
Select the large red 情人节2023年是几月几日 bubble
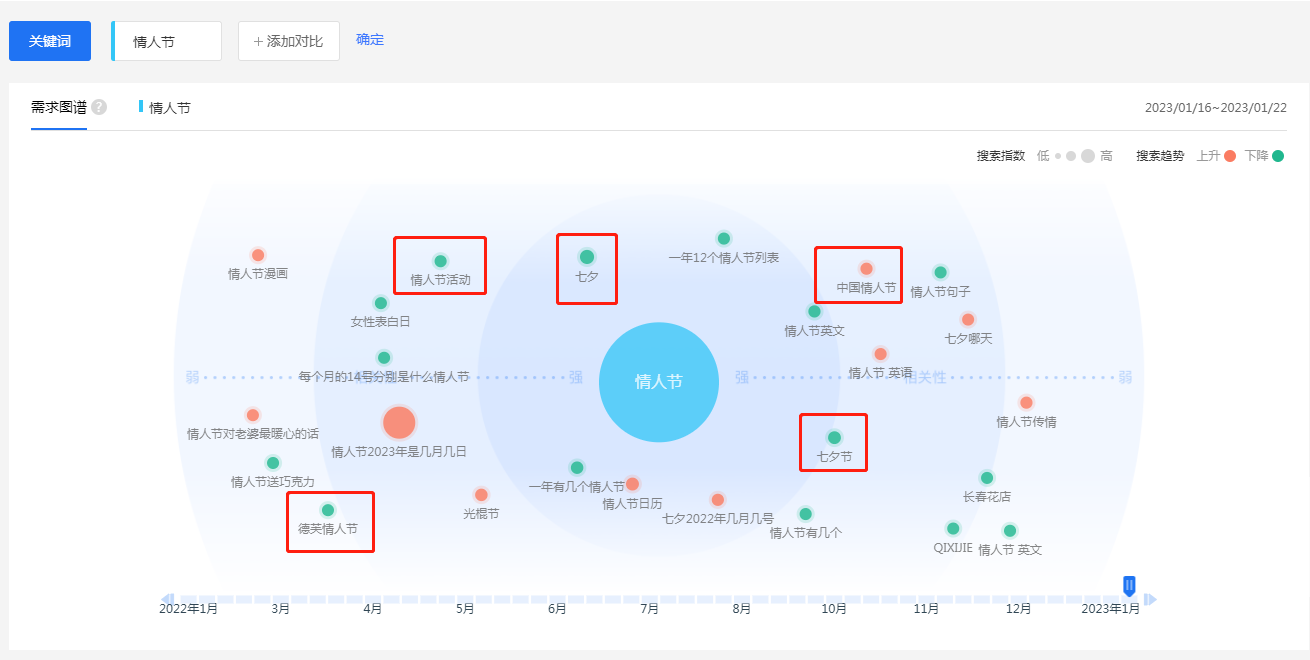(399, 423)
